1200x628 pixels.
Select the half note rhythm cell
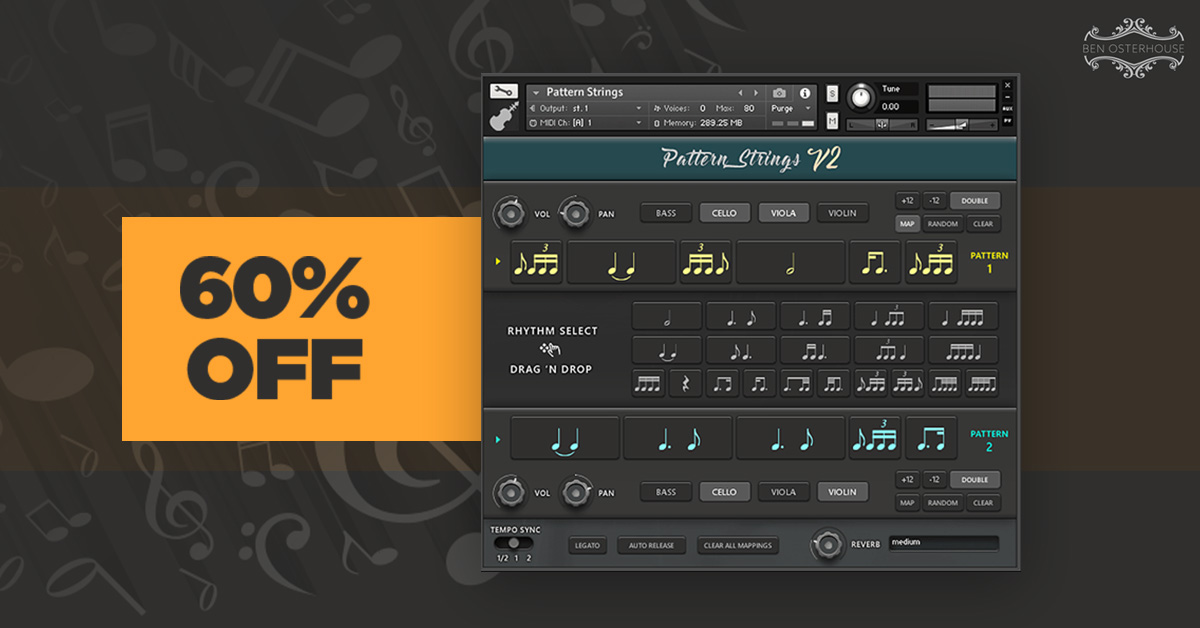pyautogui.click(x=667, y=317)
